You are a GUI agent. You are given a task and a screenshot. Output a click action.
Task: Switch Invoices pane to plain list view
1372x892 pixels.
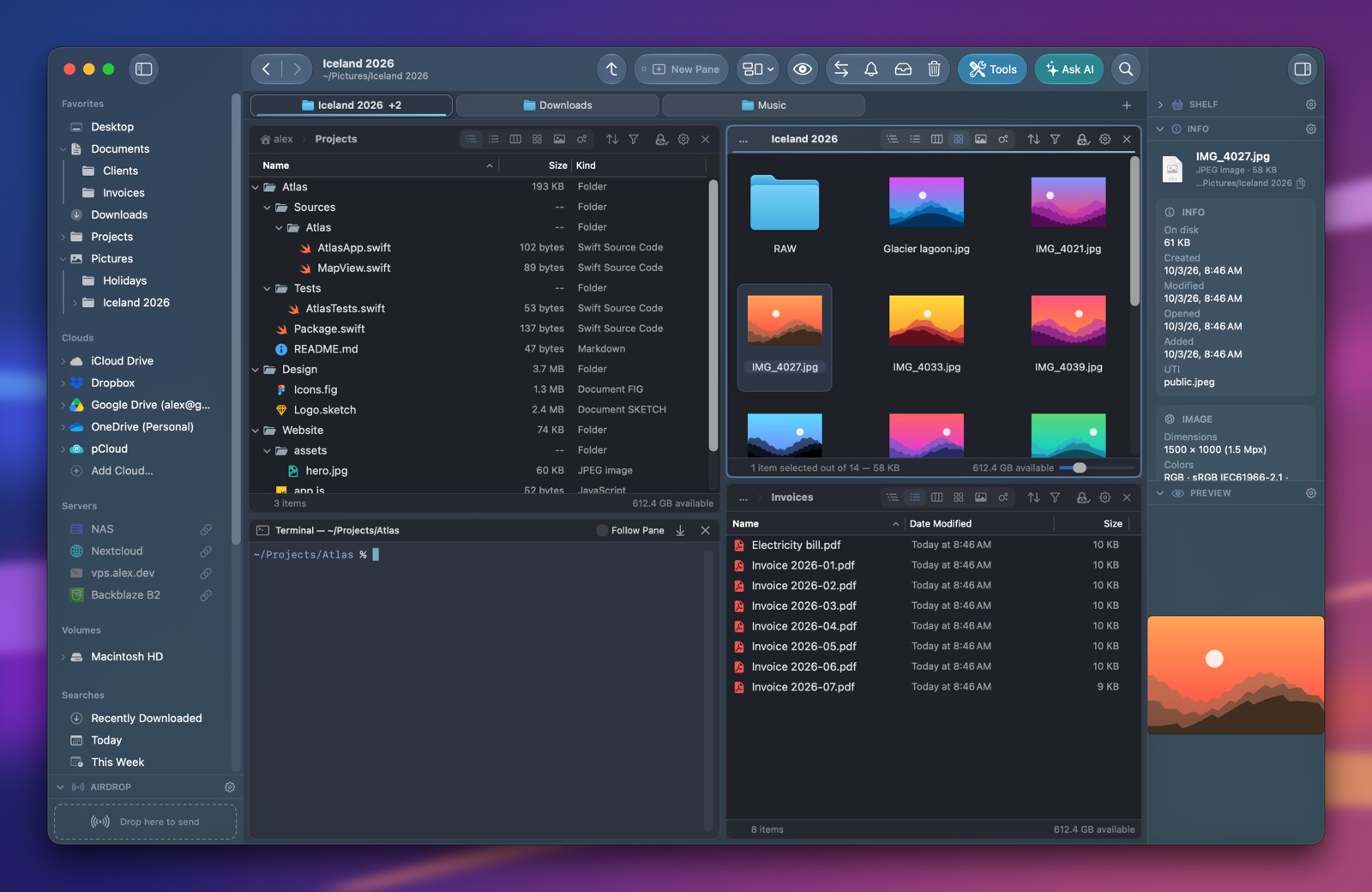915,497
